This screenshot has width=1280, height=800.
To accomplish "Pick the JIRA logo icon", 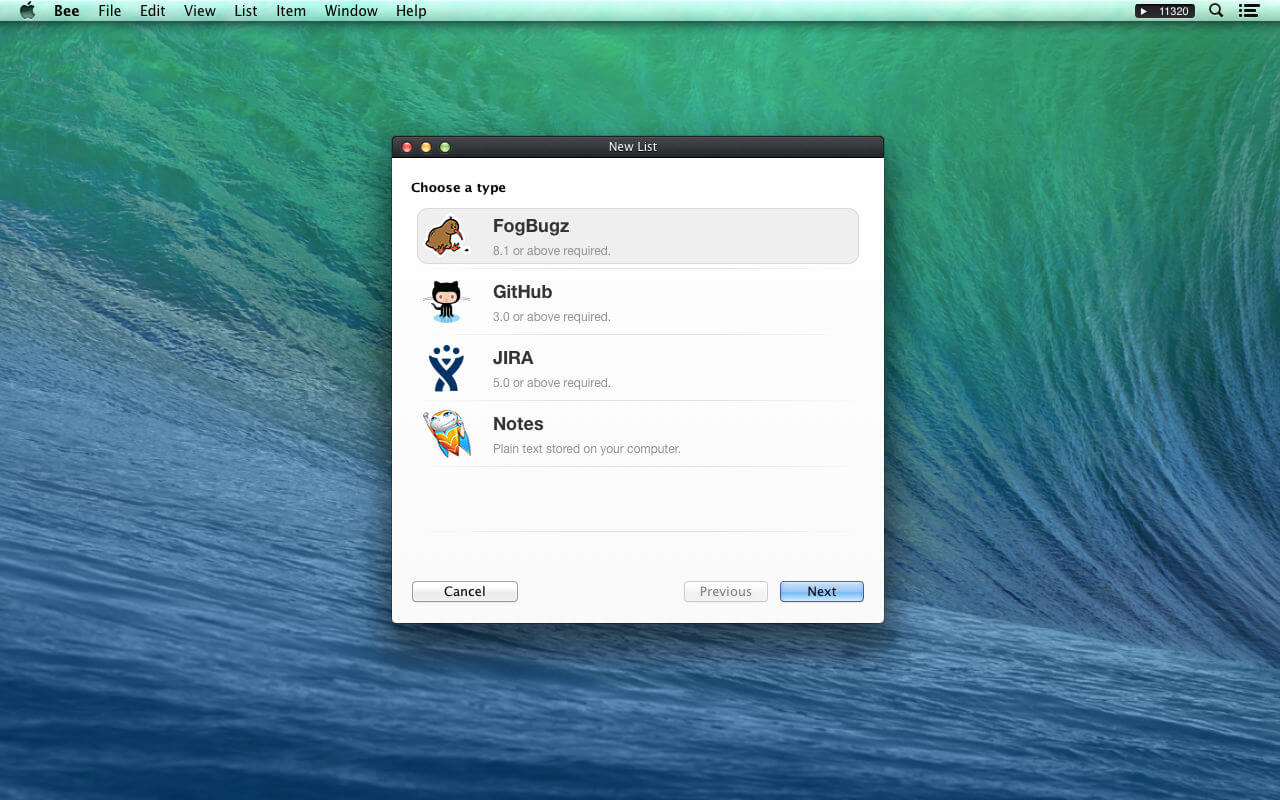I will point(446,368).
